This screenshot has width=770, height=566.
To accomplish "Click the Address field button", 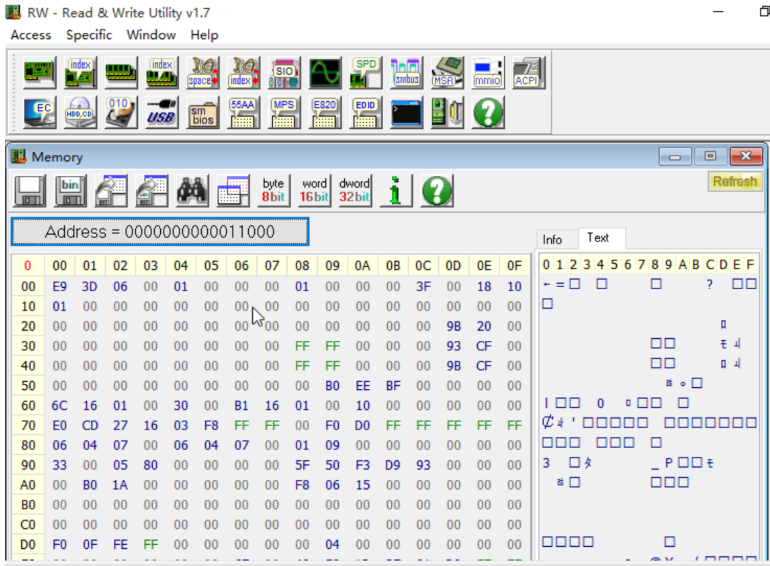I will (x=160, y=232).
